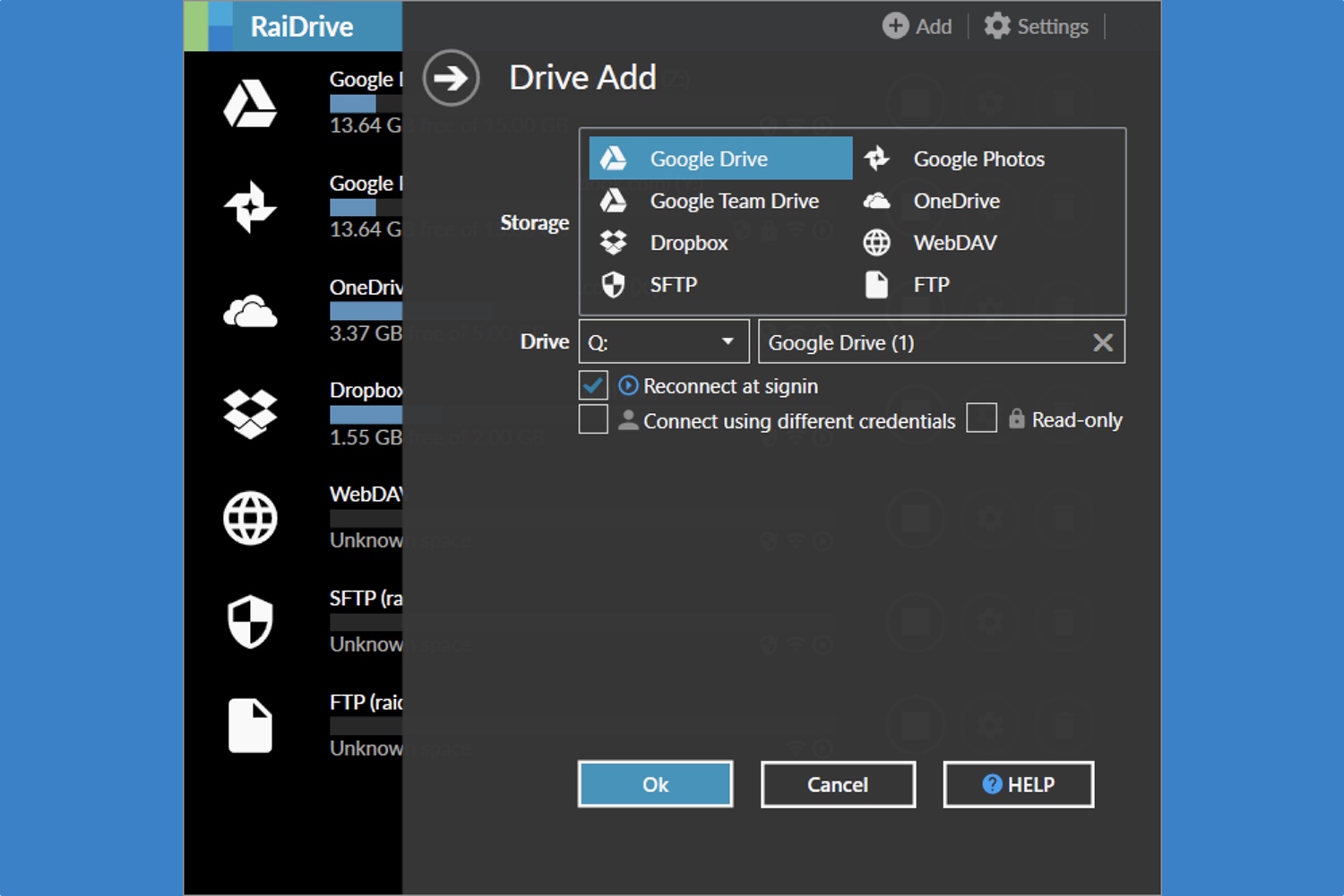Click the OneDrive usage bar in sidebar
This screenshot has height=896, width=1344.
pyautogui.click(x=366, y=311)
